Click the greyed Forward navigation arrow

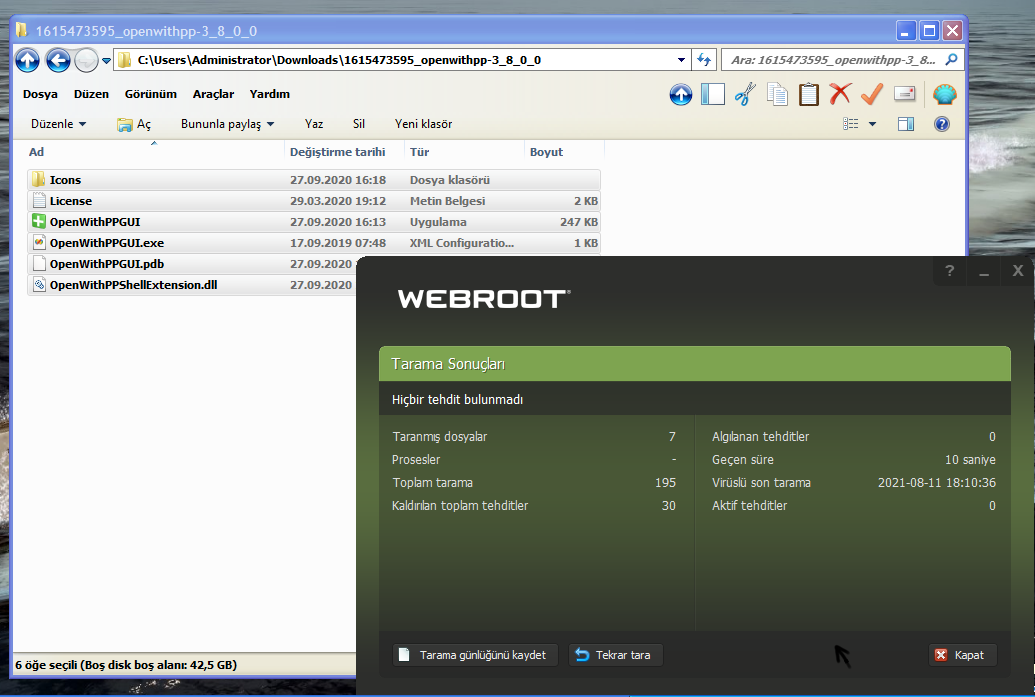[86, 61]
